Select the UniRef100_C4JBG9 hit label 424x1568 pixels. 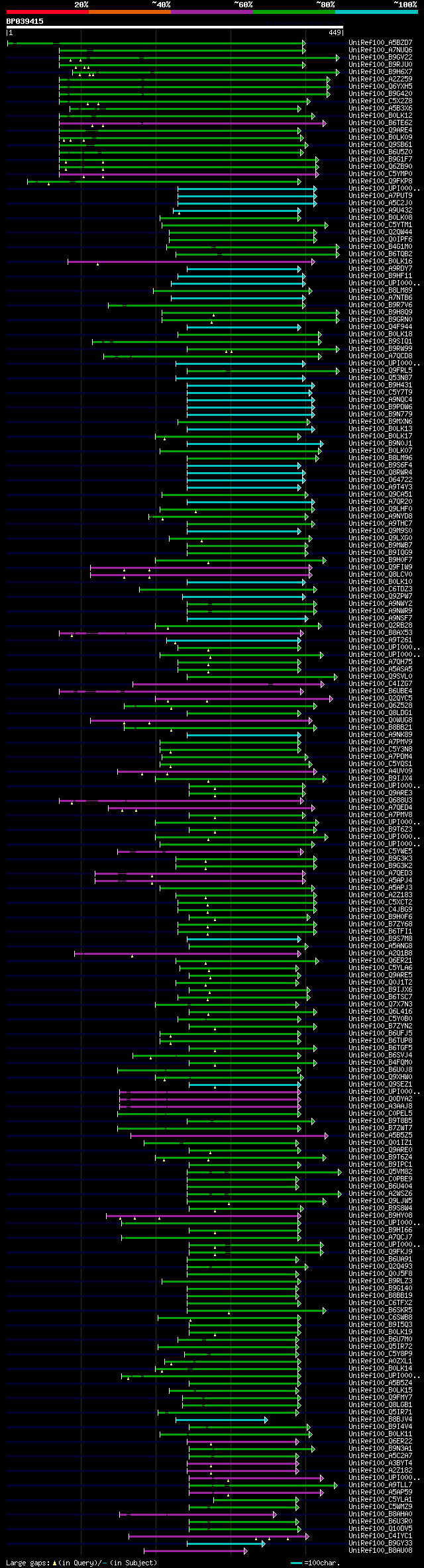tap(380, 909)
